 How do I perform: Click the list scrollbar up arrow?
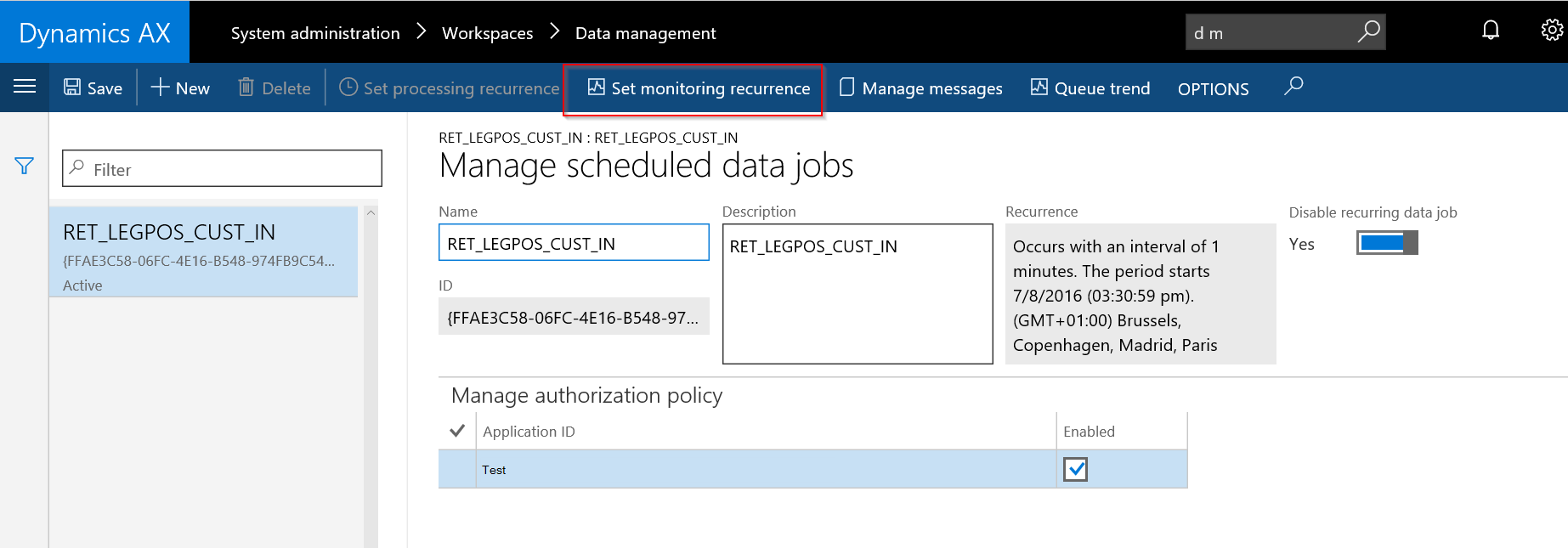click(x=371, y=213)
